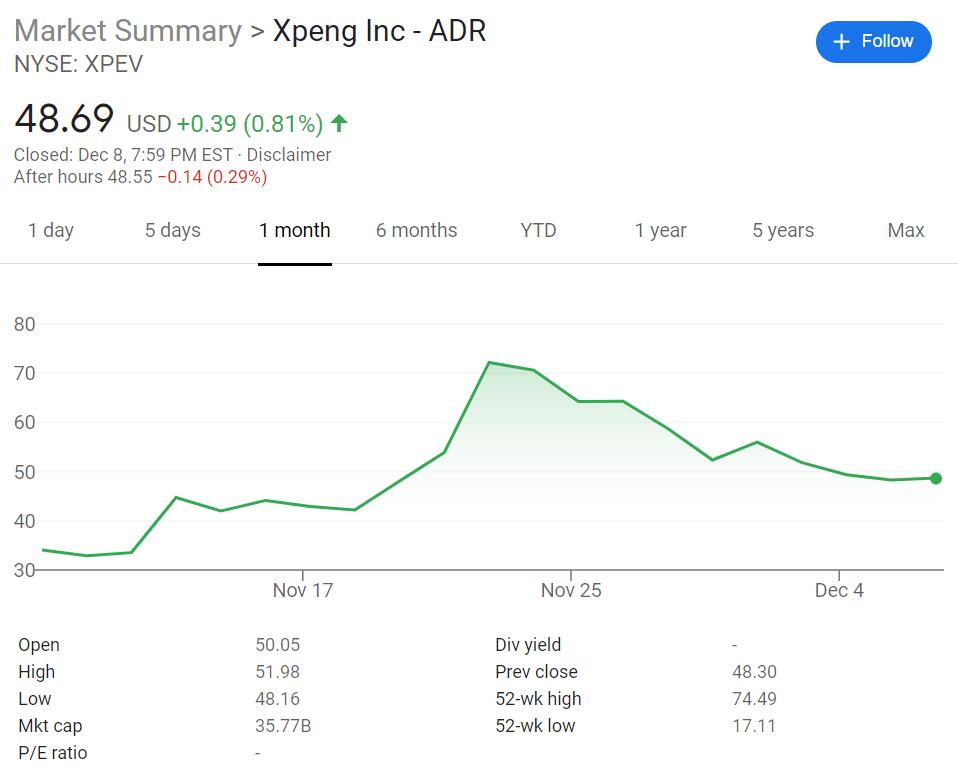Image resolution: width=958 pixels, height=770 pixels.
Task: Open the Market Summary breadcrumb link
Action: click(128, 31)
